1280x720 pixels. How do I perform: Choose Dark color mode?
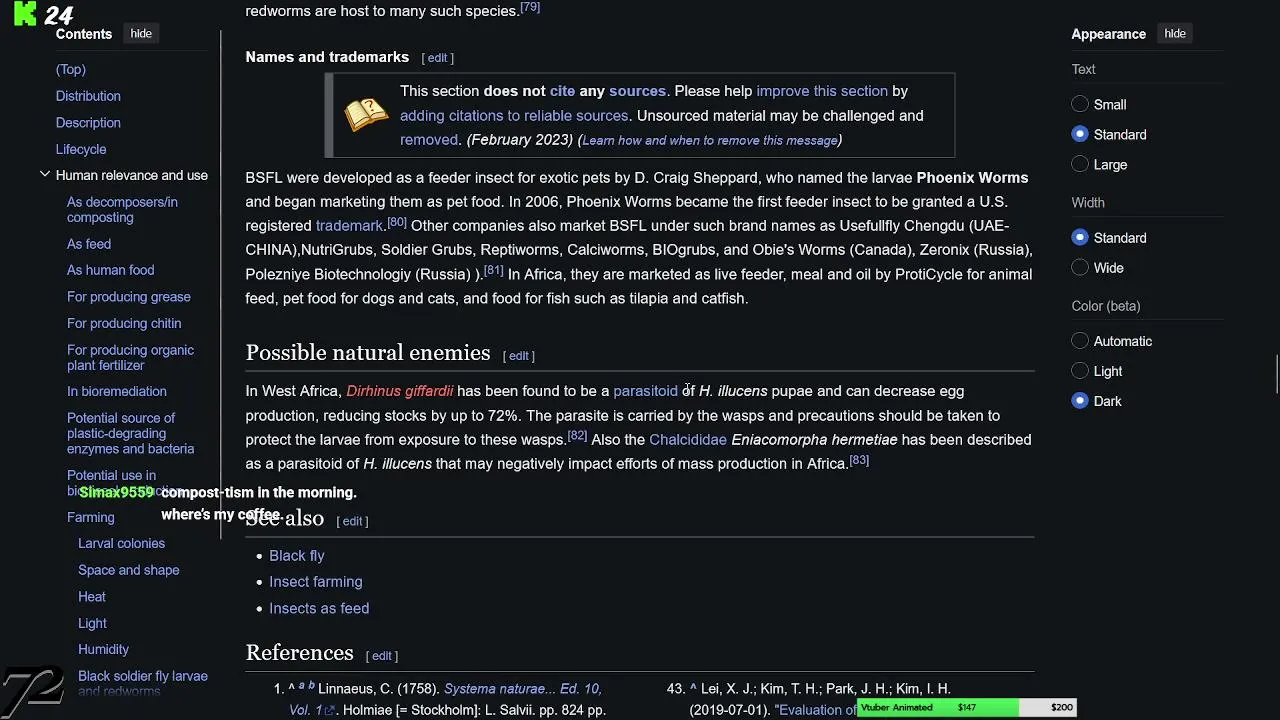[x=1080, y=401]
